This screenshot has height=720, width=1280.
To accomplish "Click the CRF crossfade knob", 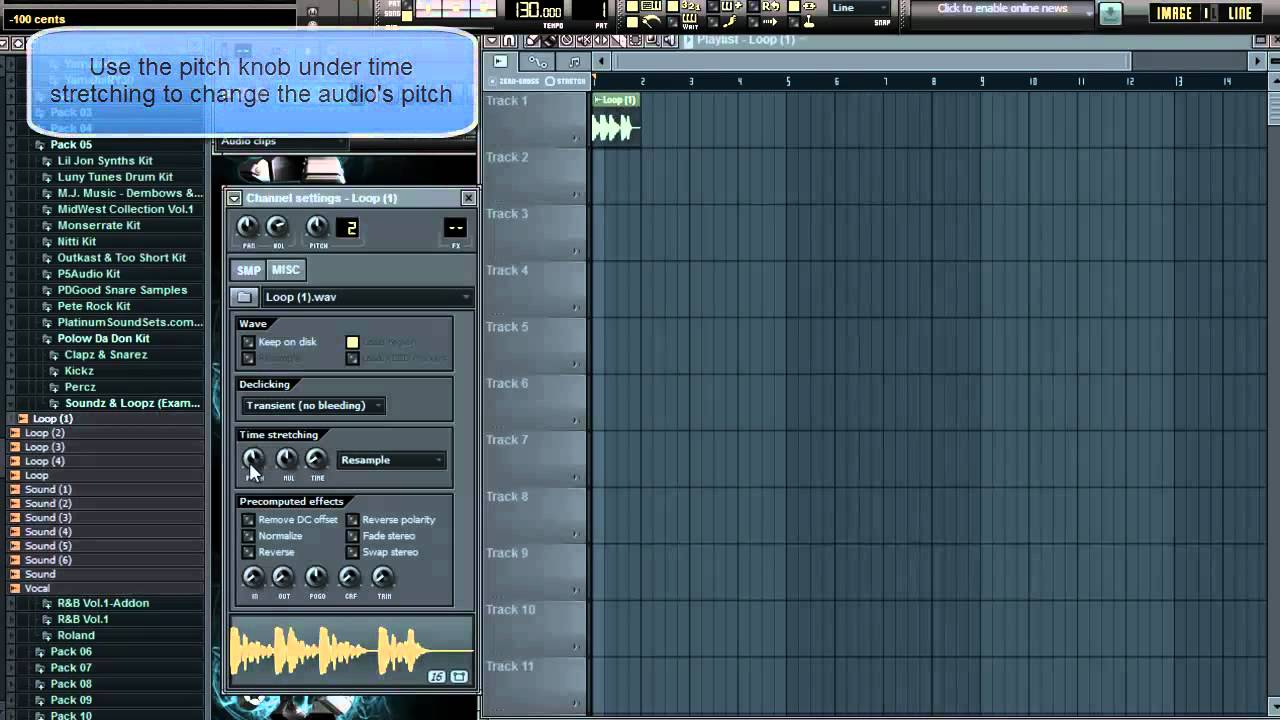I will [x=349, y=577].
